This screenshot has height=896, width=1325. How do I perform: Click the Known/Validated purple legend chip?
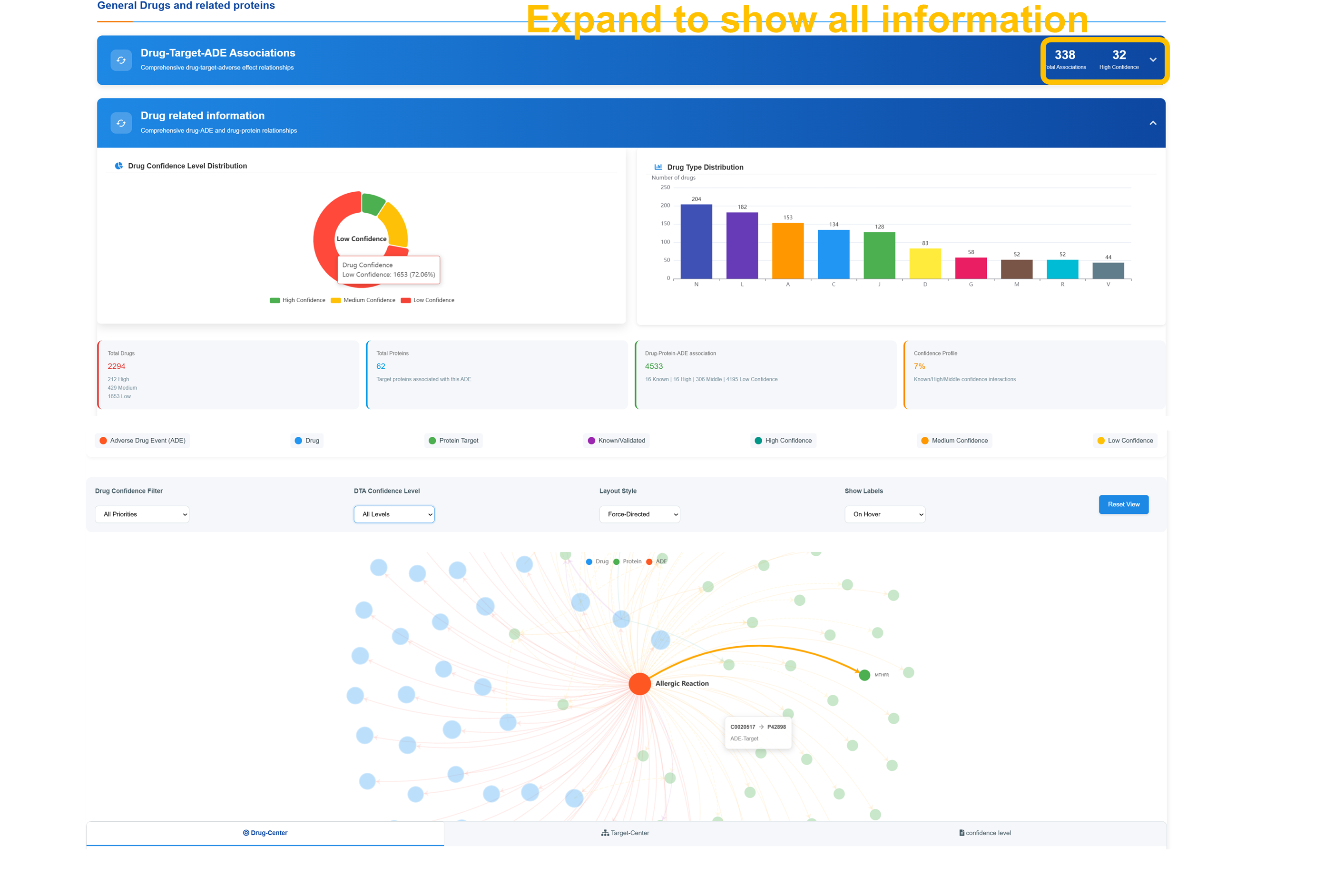point(616,440)
